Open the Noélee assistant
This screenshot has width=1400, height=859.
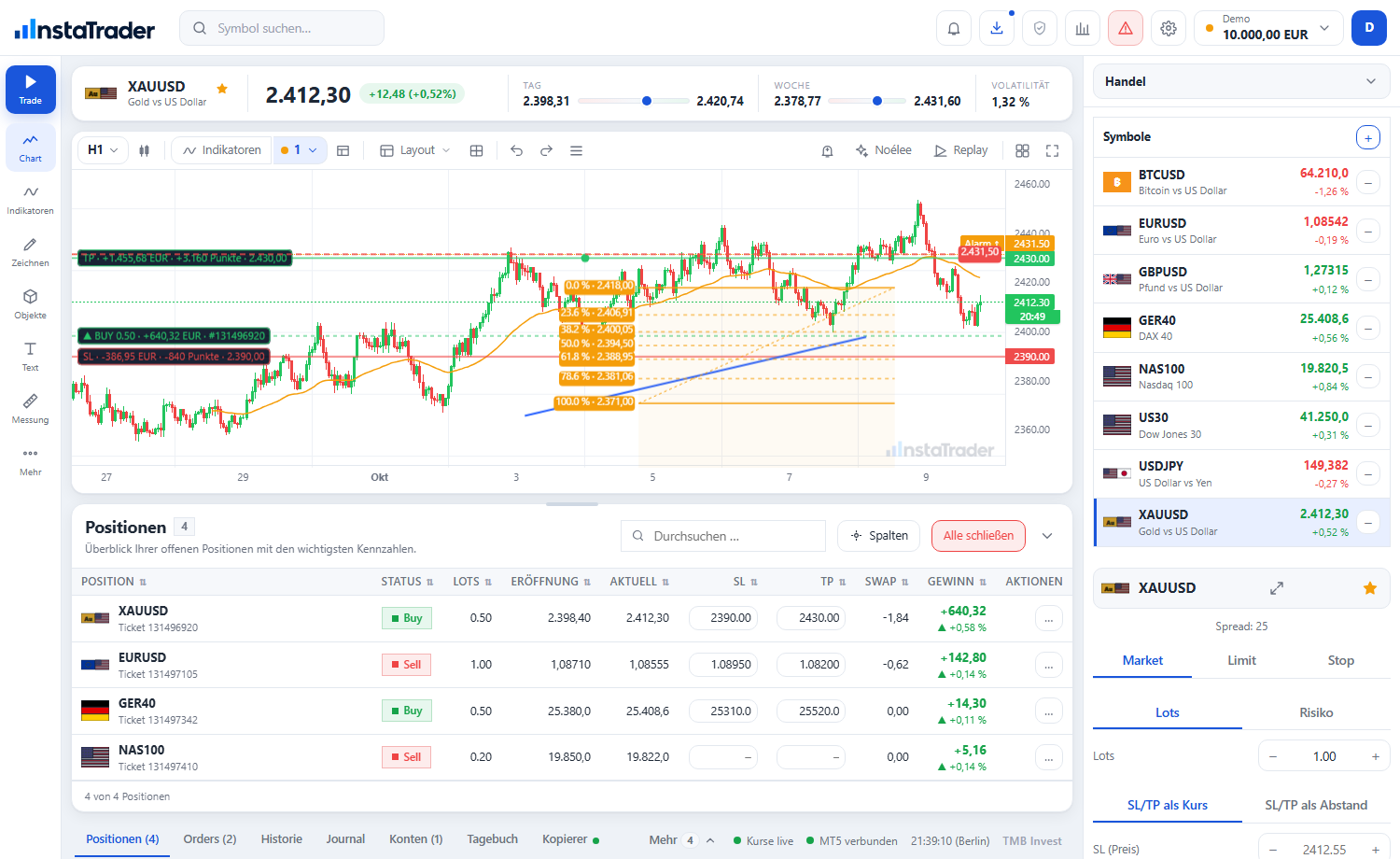pyautogui.click(x=883, y=150)
